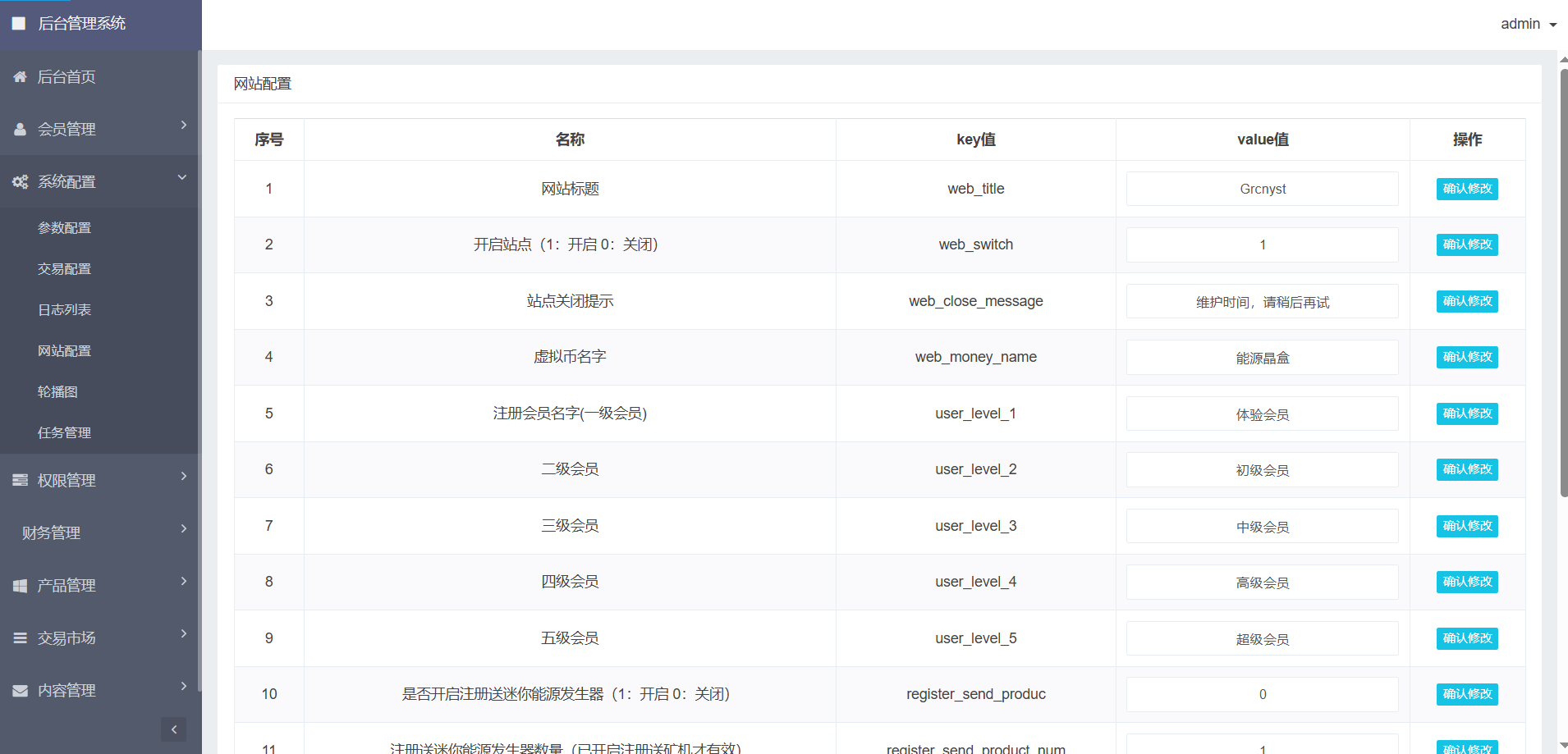
Task: Go to 日志列表 in sidebar
Action: point(64,310)
